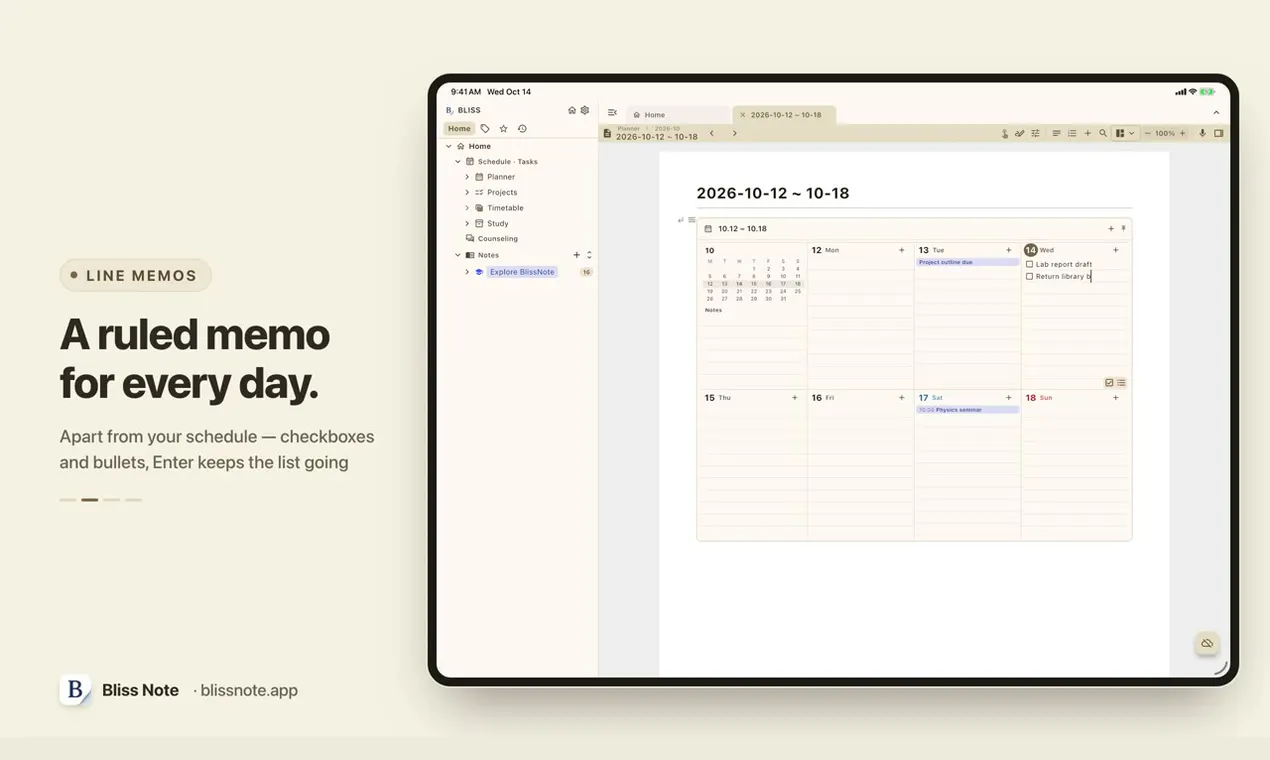The width and height of the screenshot is (1270, 760).
Task: Open the settings gear in the sidebar header
Action: [x=585, y=110]
